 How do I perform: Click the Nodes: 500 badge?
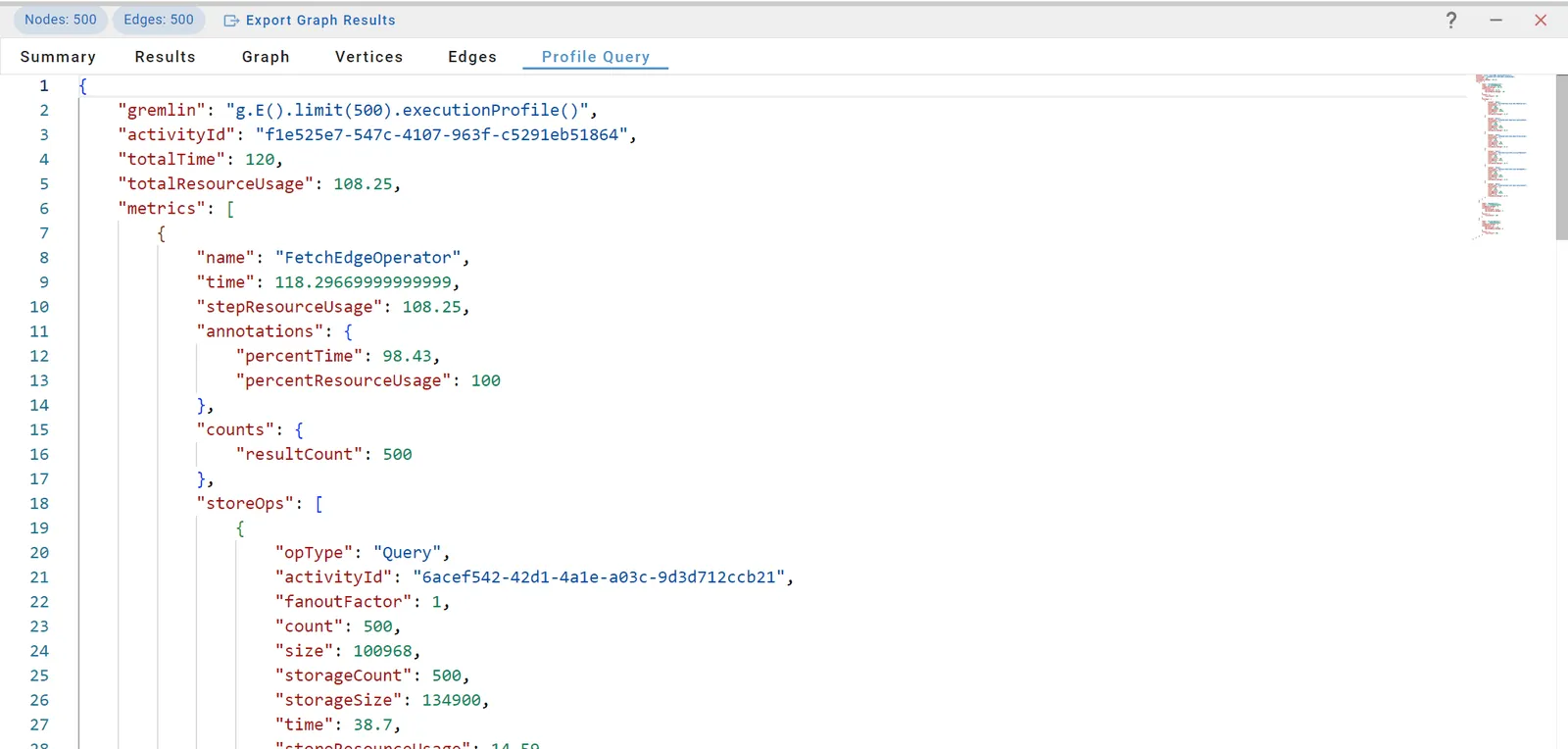tap(61, 20)
